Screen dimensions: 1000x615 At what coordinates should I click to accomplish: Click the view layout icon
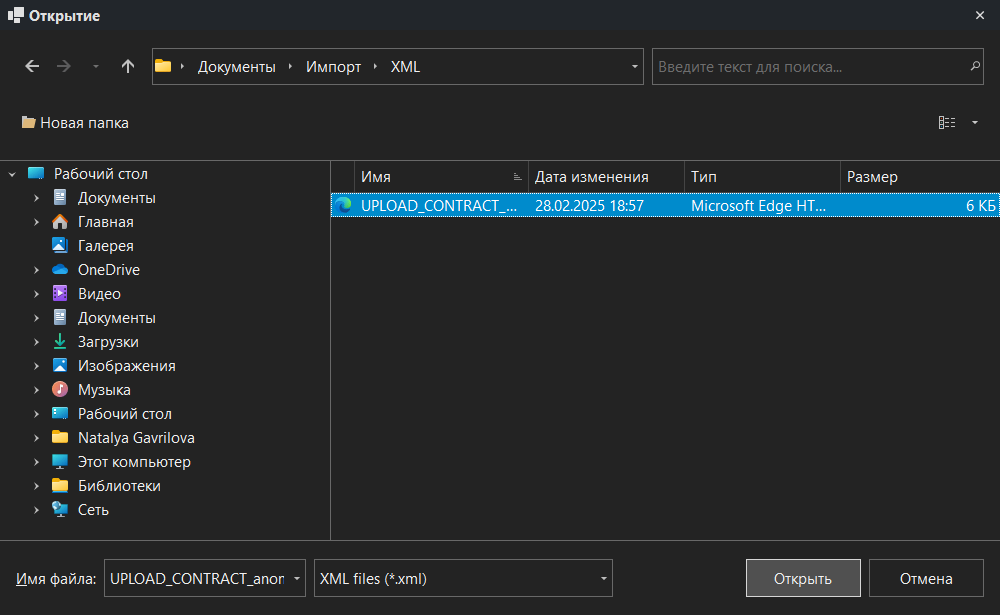click(946, 123)
